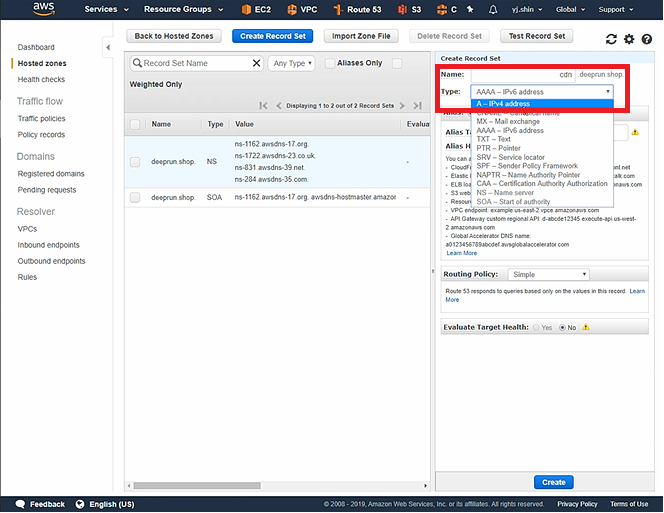
Task: Collapse the left navigation pane arrow
Action: (108, 47)
